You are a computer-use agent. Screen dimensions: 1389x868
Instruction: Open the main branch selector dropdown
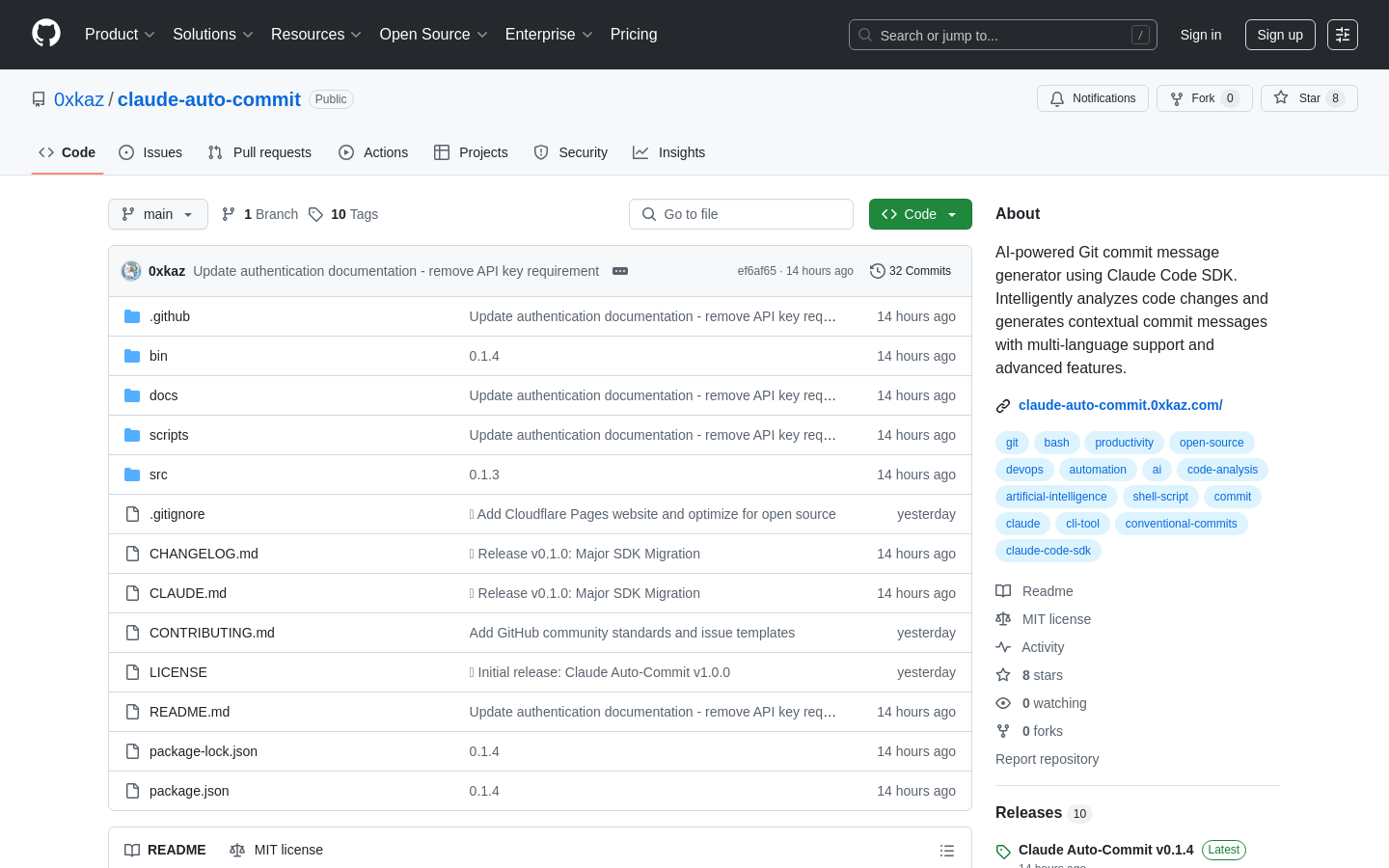pos(158,214)
